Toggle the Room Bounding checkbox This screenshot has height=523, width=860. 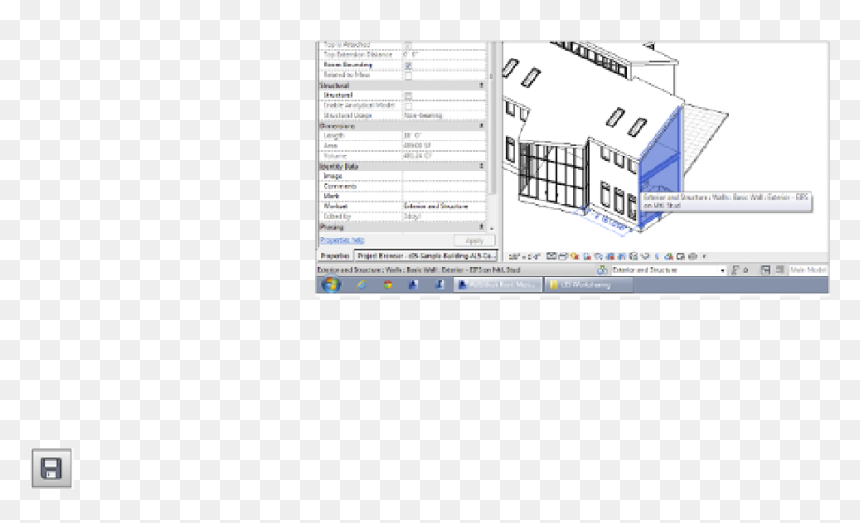point(408,65)
